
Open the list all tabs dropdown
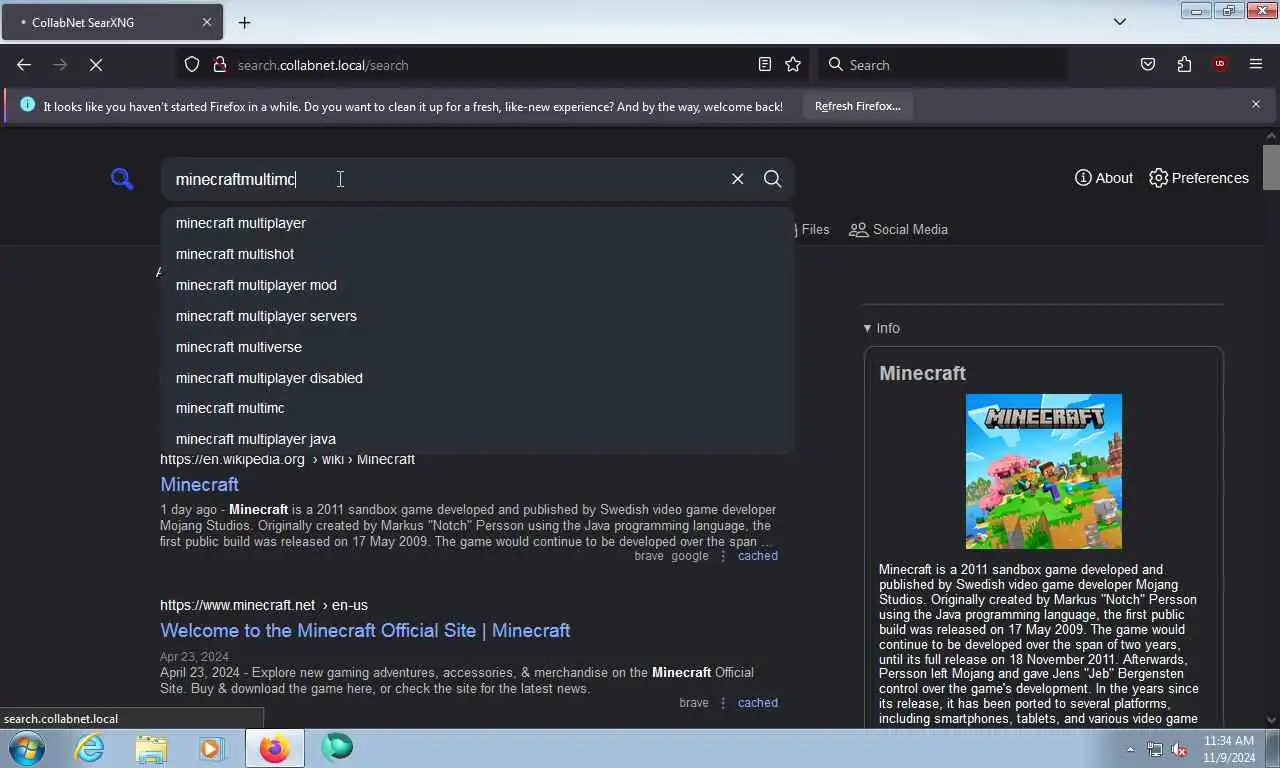pos(1120,22)
